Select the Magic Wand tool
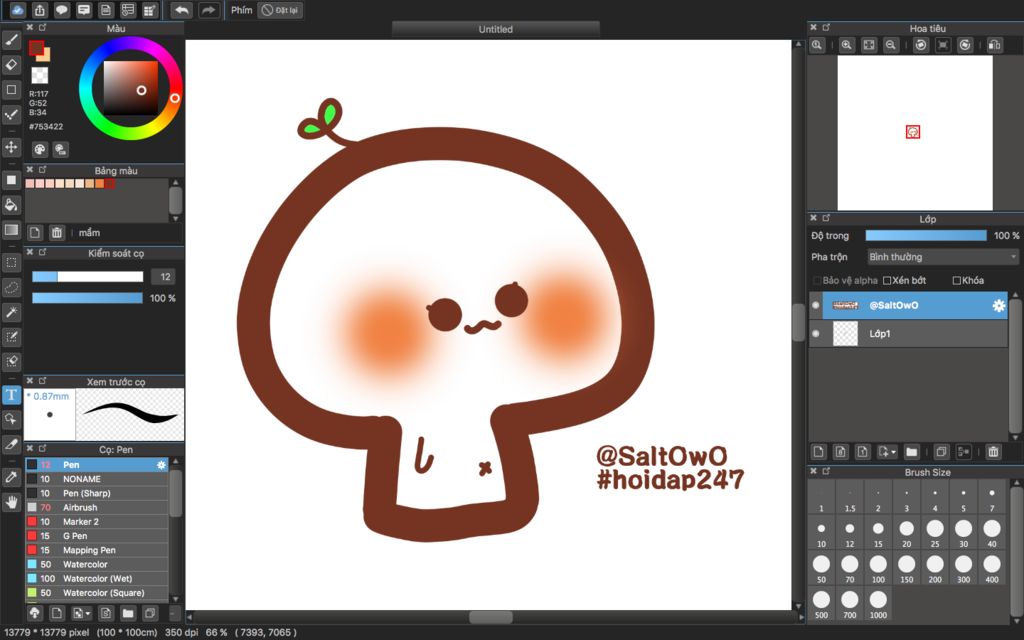Image resolution: width=1024 pixels, height=640 pixels. click(11, 312)
